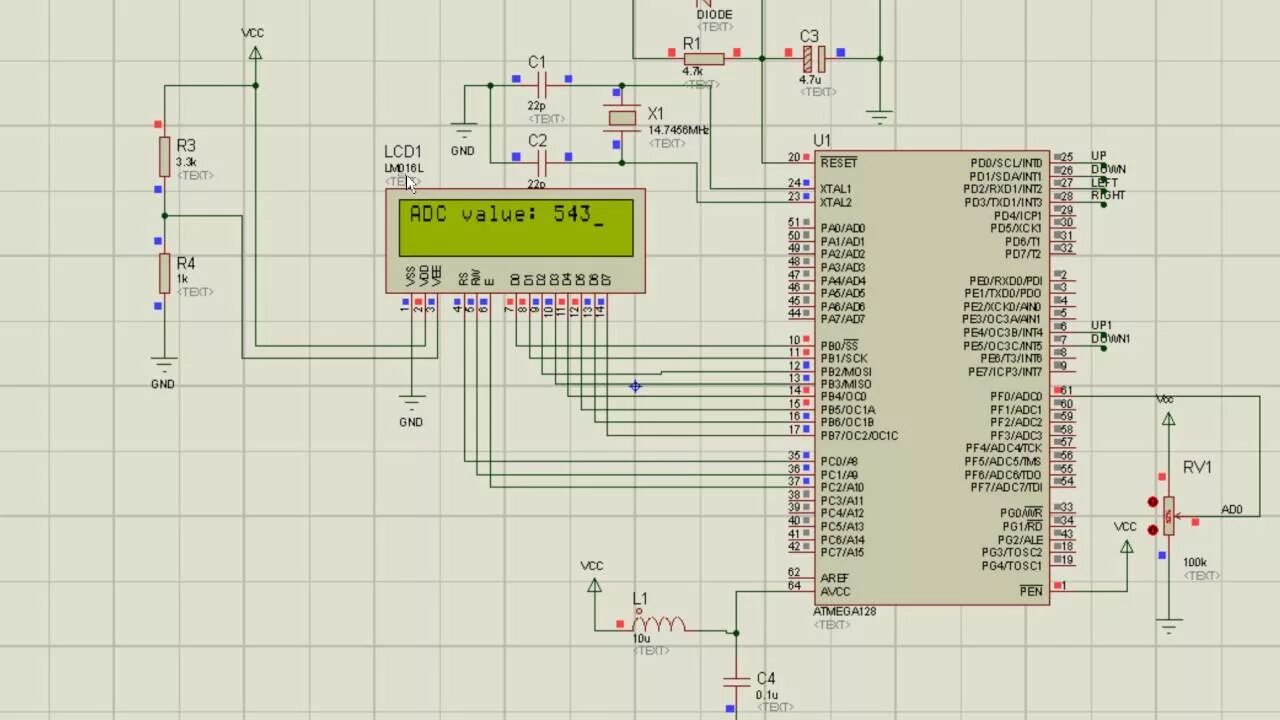The height and width of the screenshot is (720, 1280).
Task: Click the LM016L part name
Action: tap(404, 168)
